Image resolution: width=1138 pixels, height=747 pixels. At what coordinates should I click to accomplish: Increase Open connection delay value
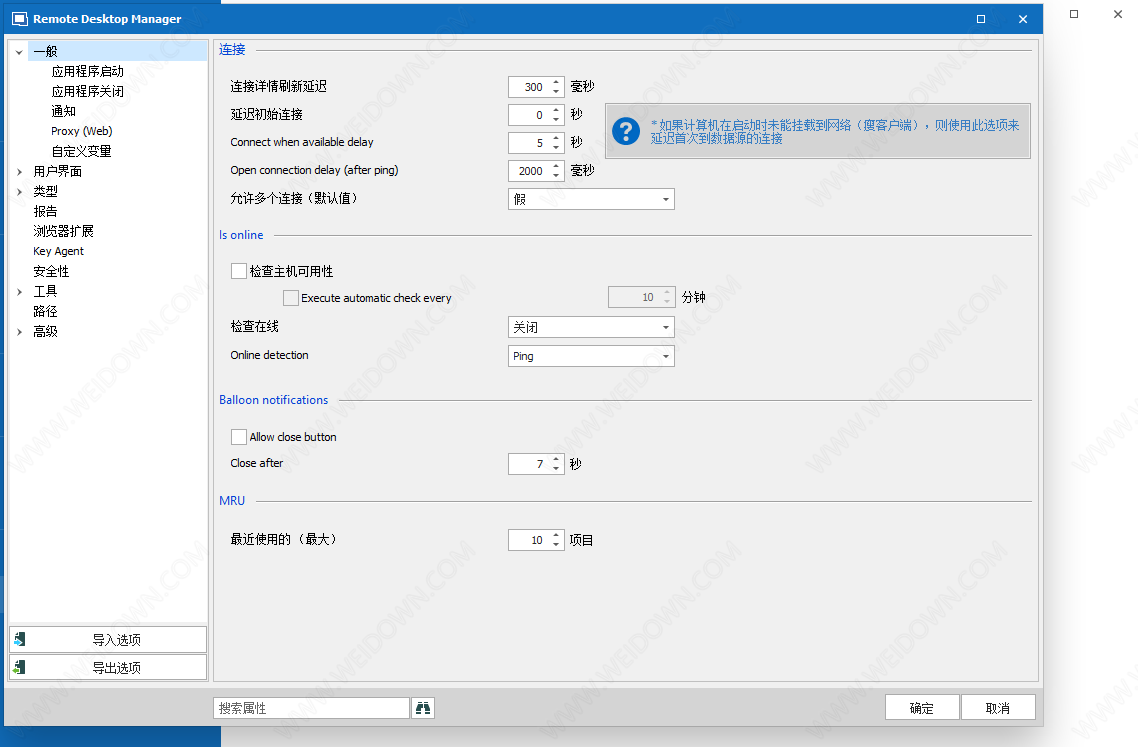coord(556,166)
